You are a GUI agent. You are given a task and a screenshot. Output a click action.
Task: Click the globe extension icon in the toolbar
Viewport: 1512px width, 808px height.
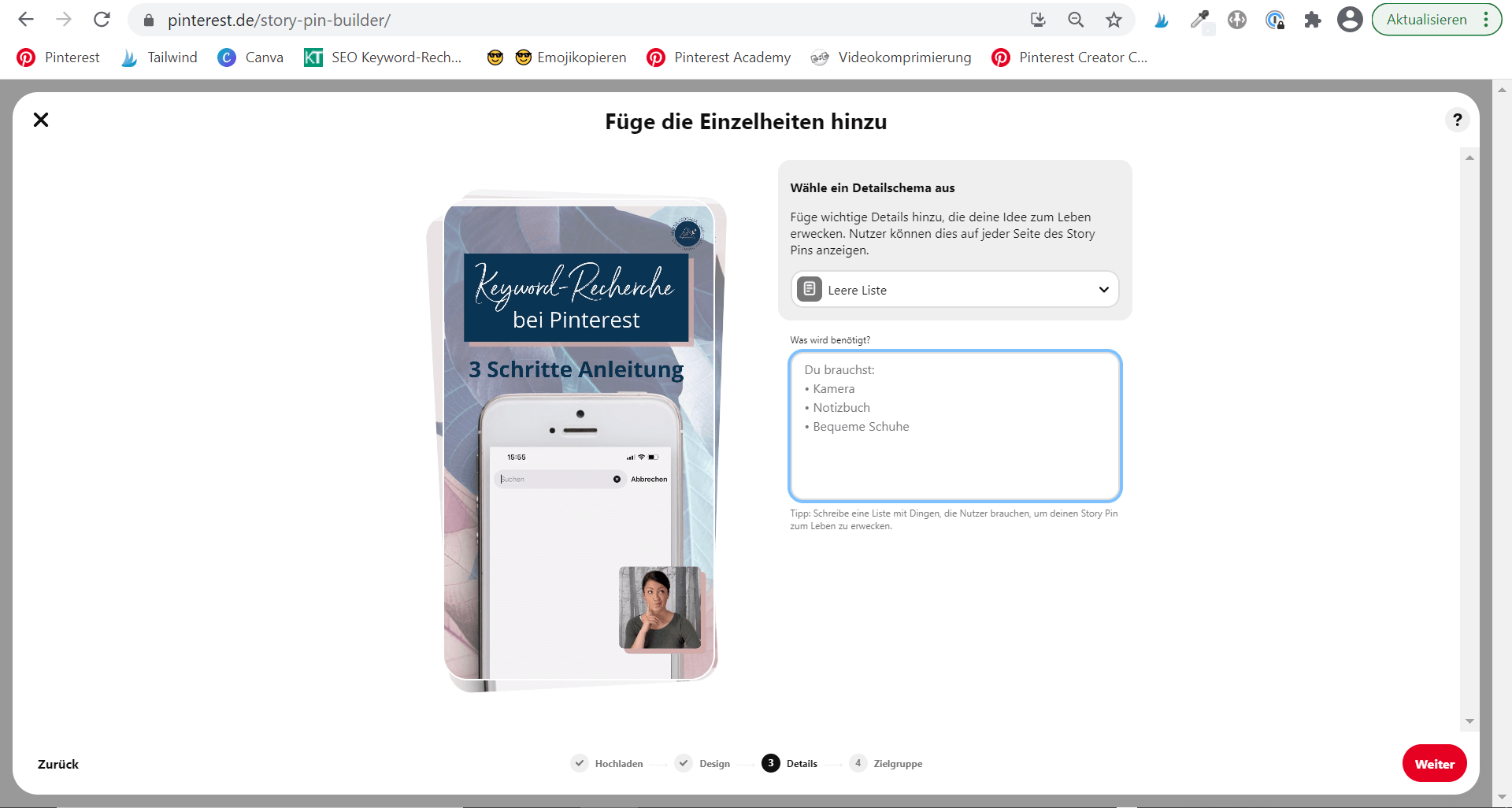click(x=1237, y=20)
